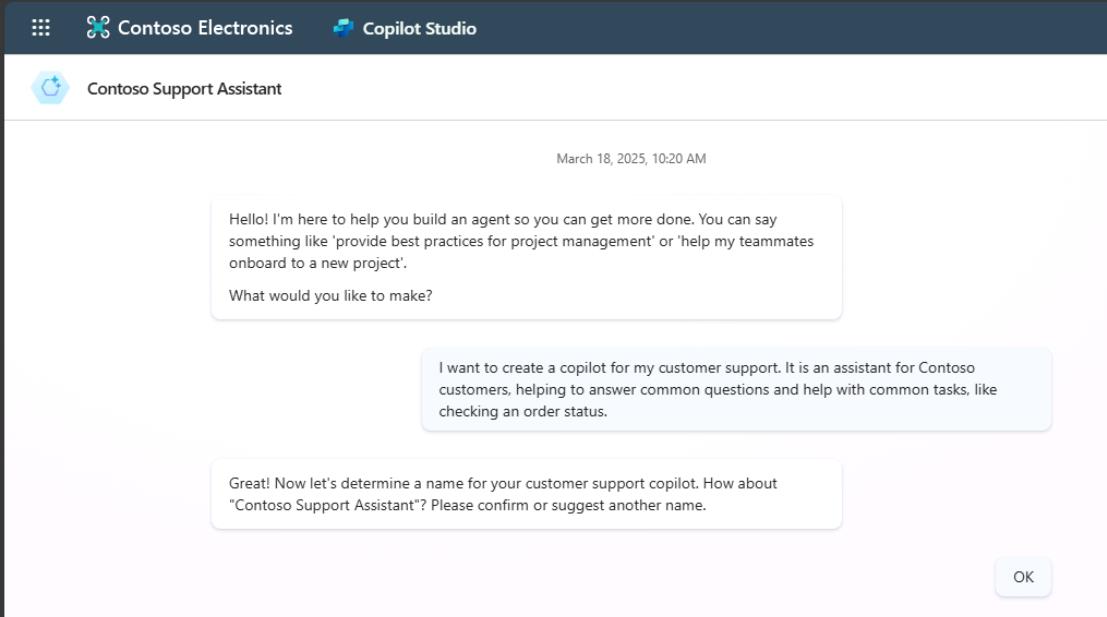
Task: Select the March 18, 2025 timestamp
Action: pyautogui.click(x=631, y=159)
